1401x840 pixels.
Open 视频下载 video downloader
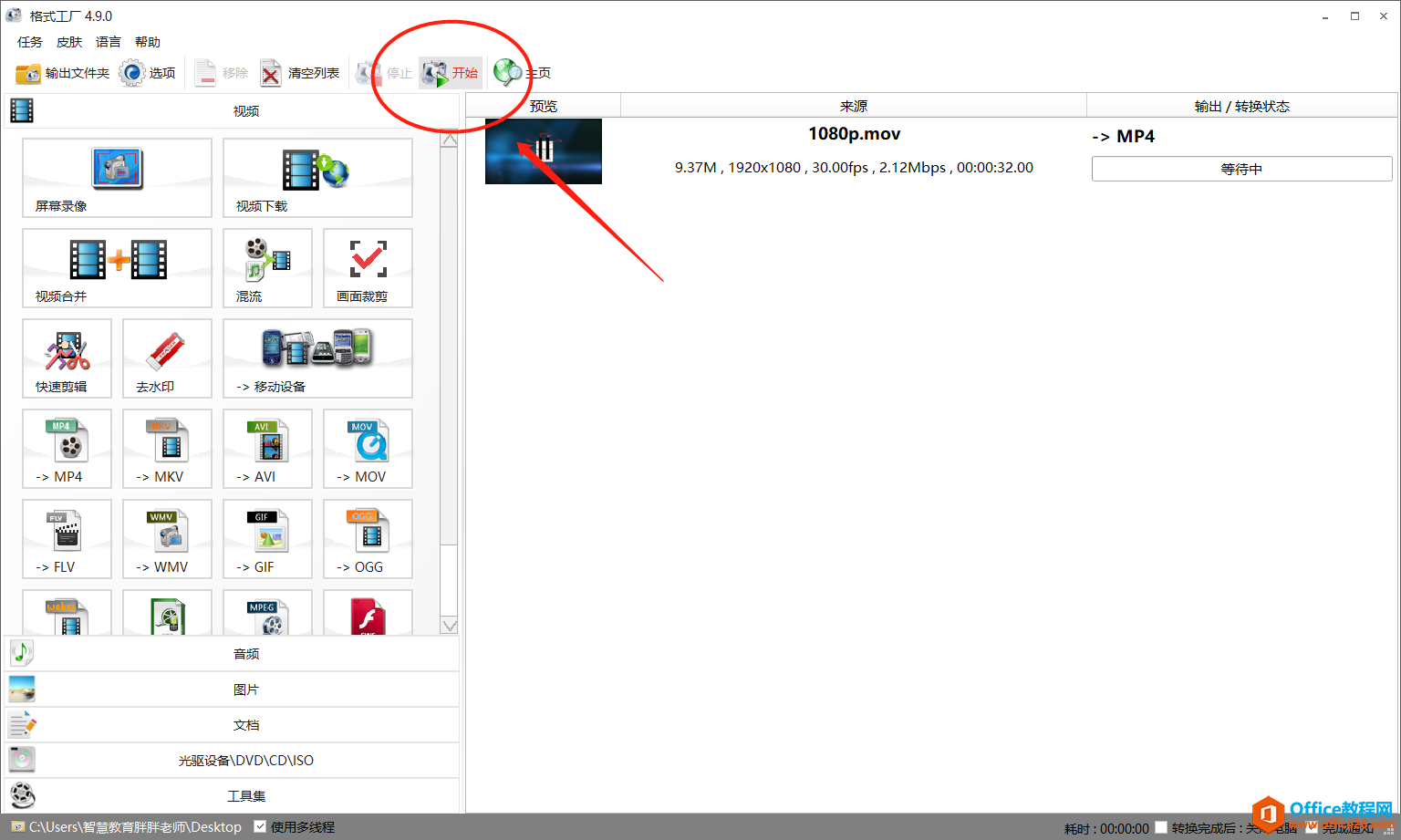(x=317, y=178)
